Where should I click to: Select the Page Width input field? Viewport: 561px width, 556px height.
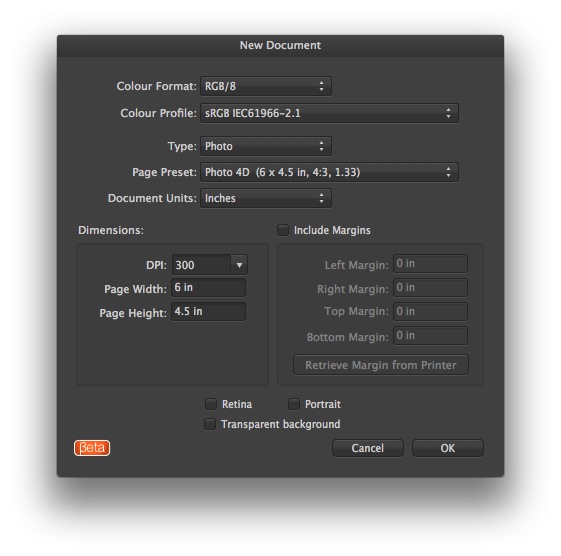pos(209,288)
